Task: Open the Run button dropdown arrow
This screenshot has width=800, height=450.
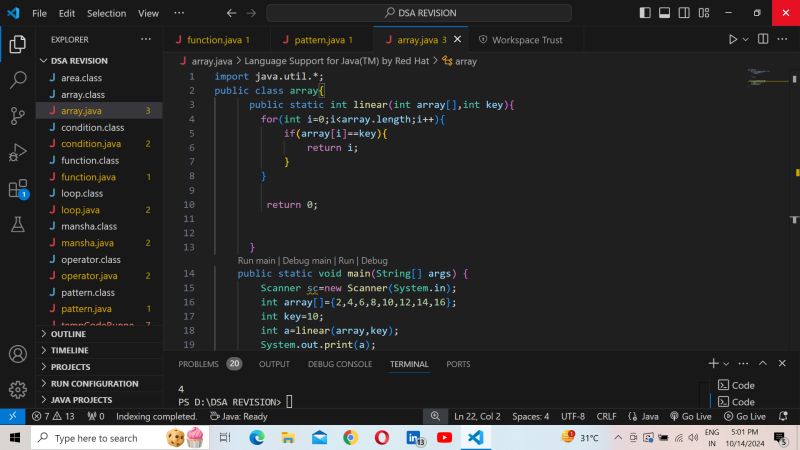Action: click(x=745, y=39)
